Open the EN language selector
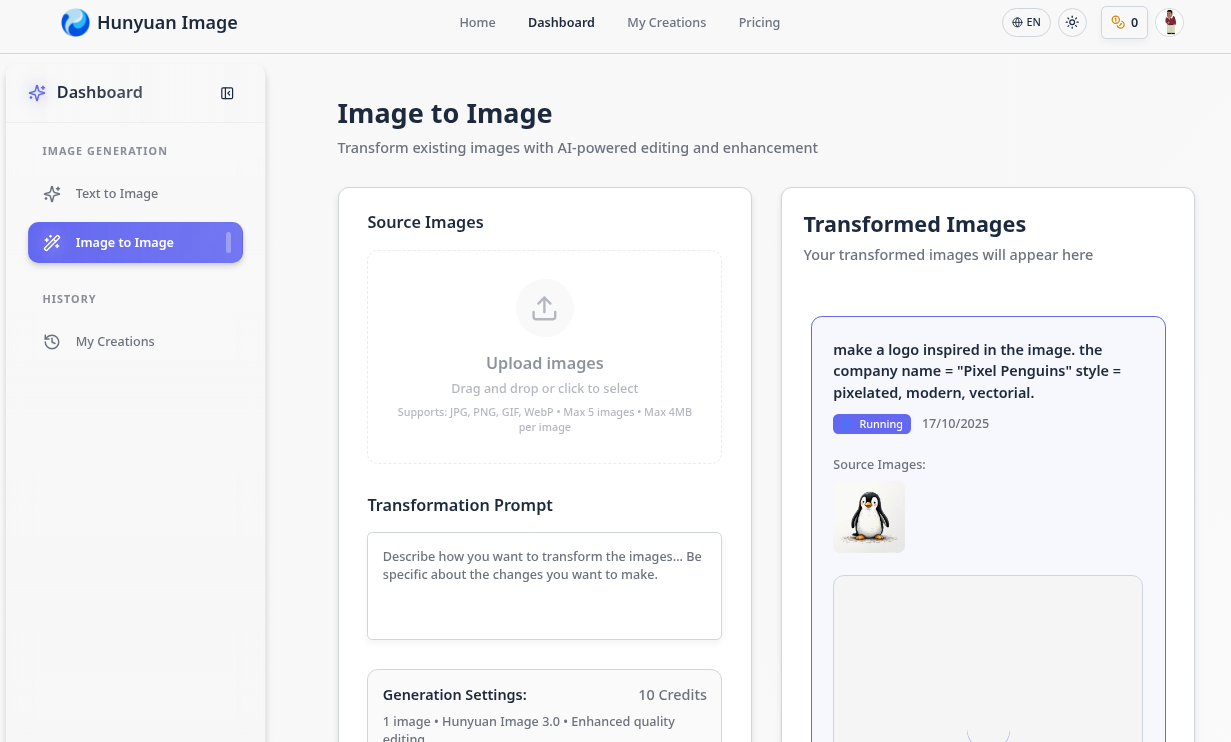The image size is (1231, 742). pos(1026,22)
